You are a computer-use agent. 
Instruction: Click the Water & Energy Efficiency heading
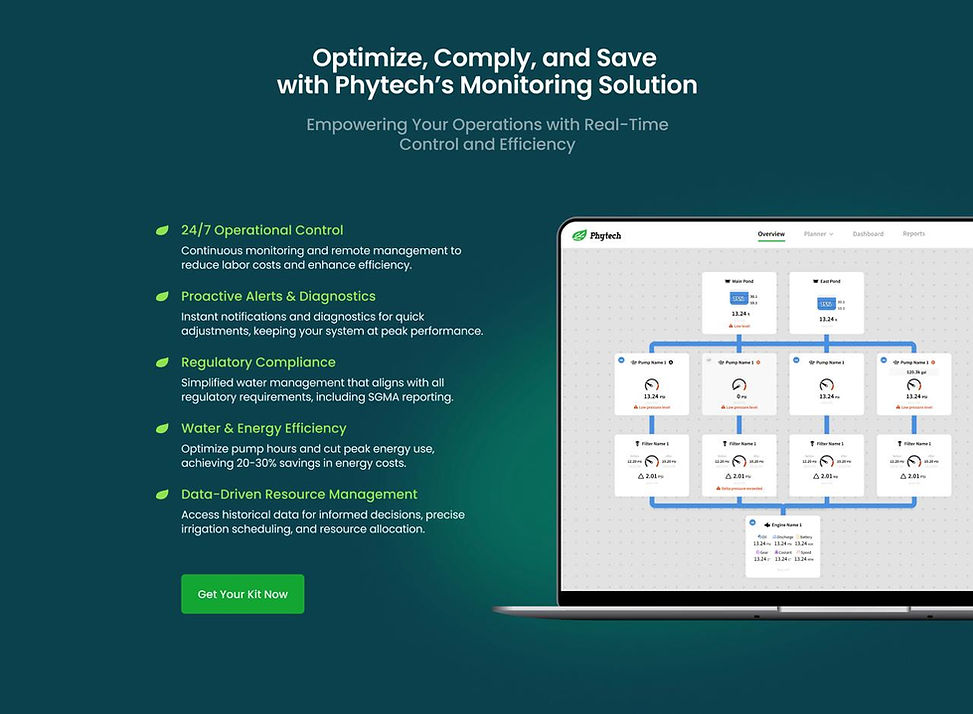pos(264,428)
